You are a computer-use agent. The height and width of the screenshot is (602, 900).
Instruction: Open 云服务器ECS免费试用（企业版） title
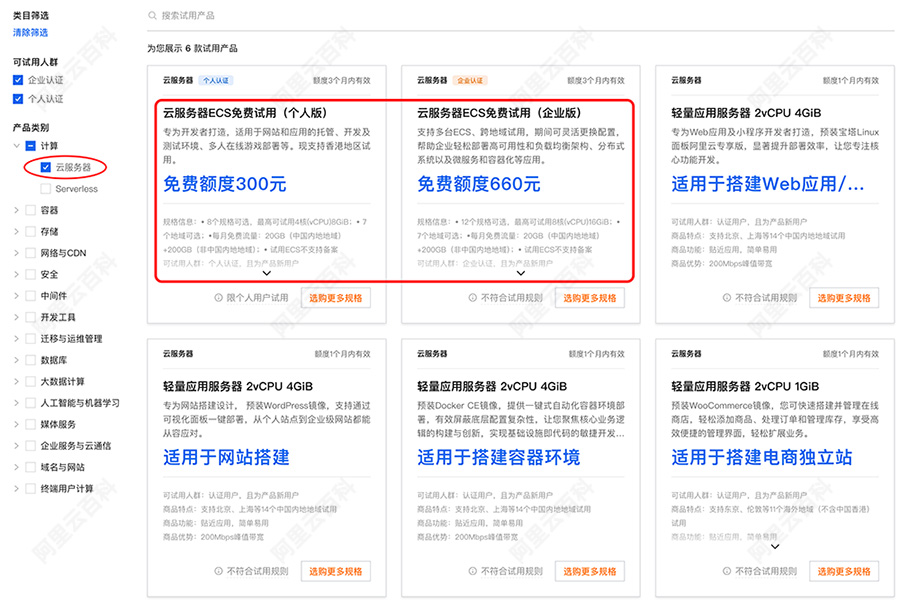pyautogui.click(x=499, y=113)
